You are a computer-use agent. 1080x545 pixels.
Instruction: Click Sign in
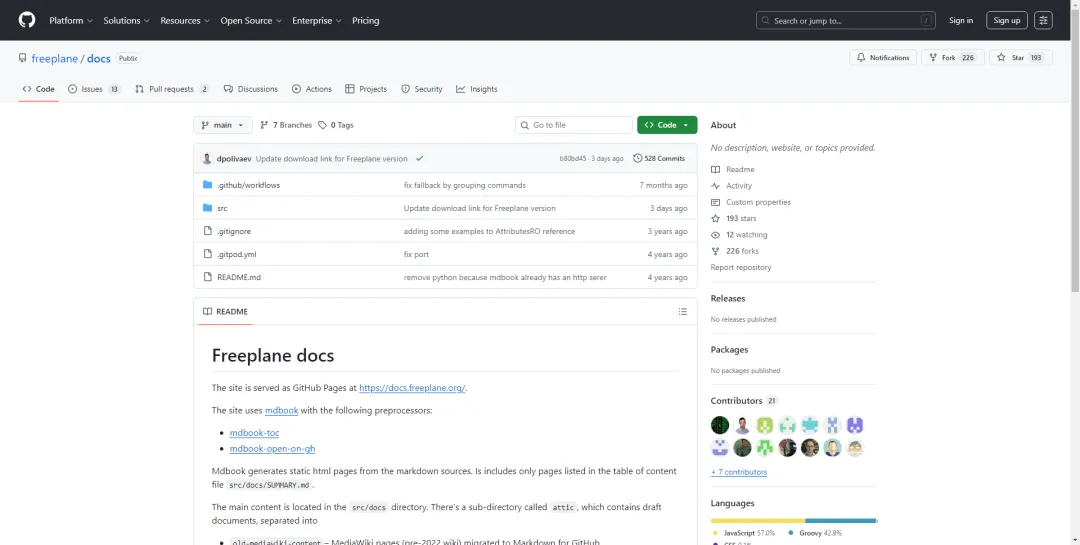(x=961, y=21)
